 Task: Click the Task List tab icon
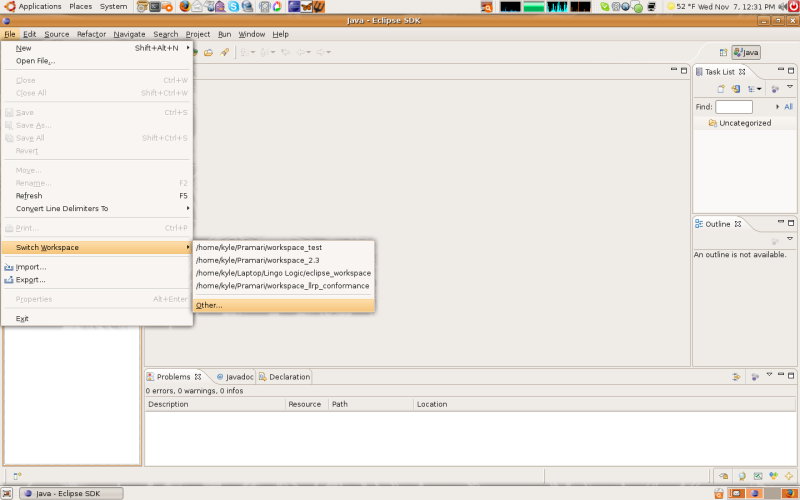pyautogui.click(x=699, y=71)
